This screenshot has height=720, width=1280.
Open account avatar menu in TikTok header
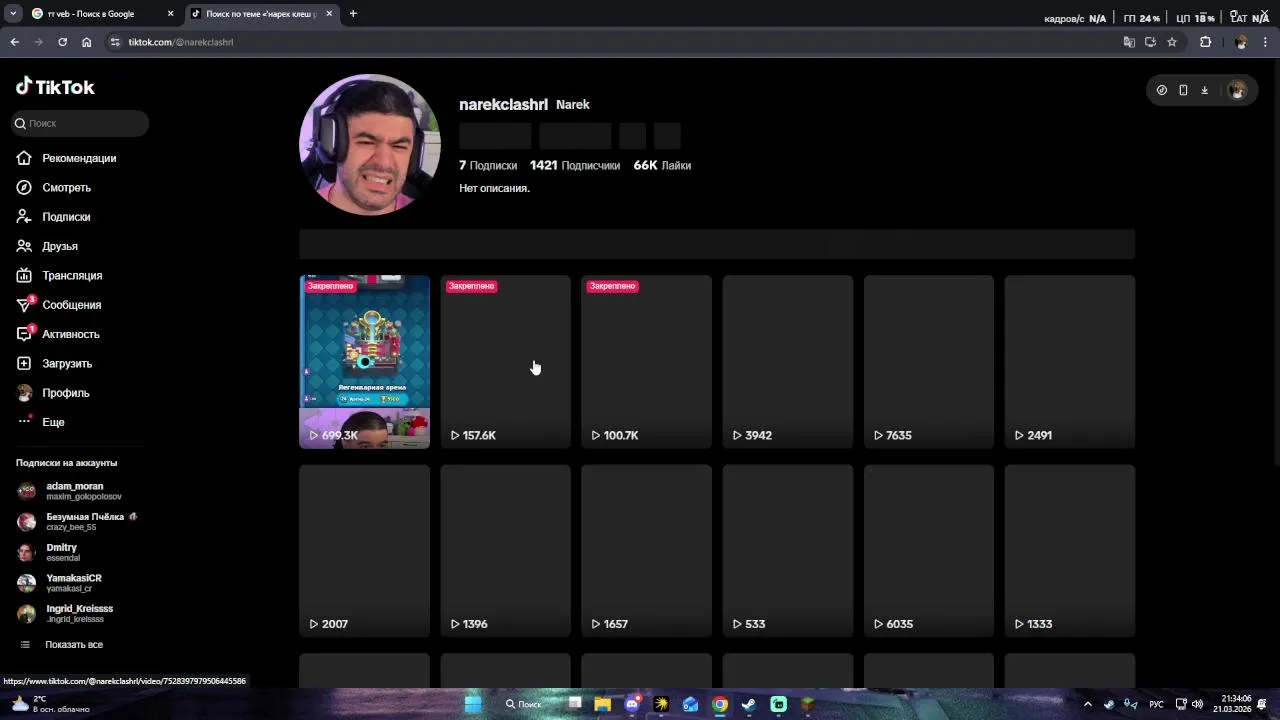click(x=1237, y=90)
